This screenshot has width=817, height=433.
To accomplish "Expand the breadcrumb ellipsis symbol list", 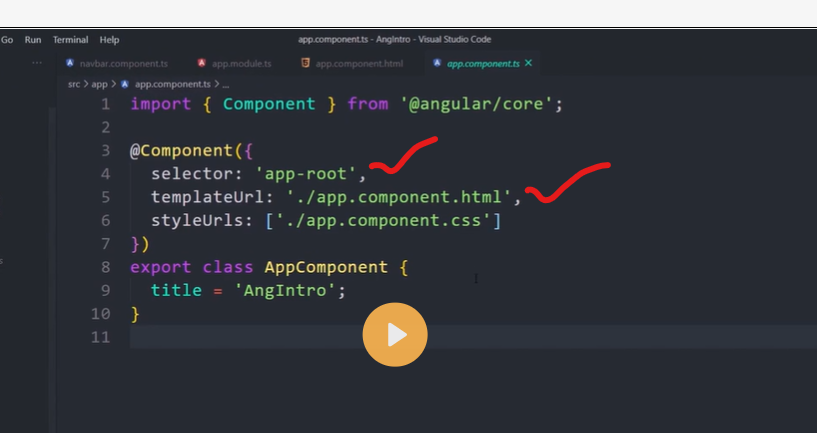I will tap(224, 85).
